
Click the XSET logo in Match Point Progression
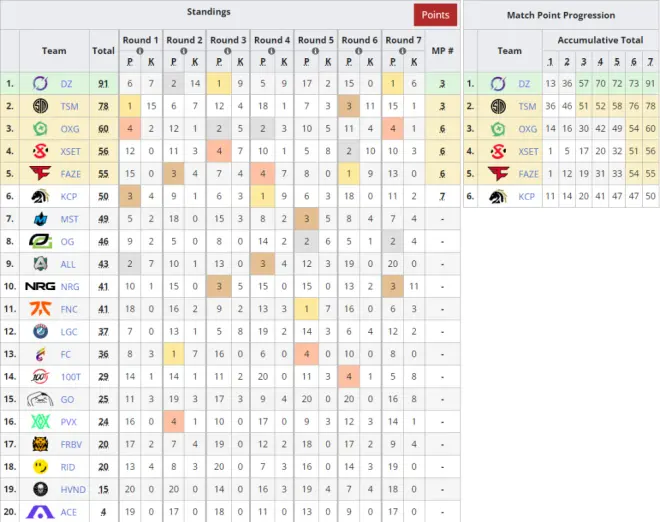(498, 151)
